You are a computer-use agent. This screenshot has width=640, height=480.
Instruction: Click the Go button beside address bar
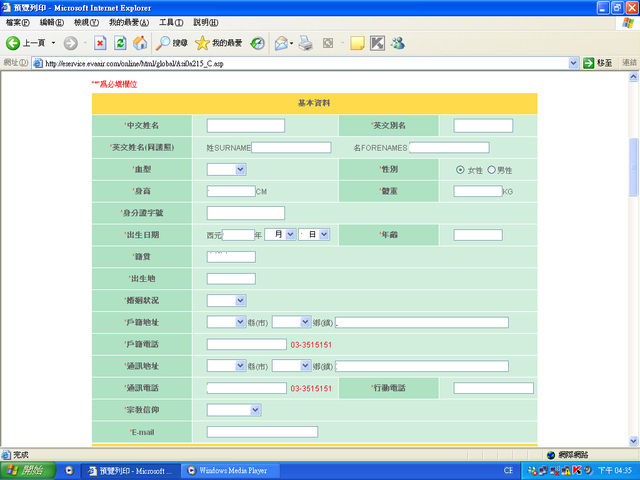(598, 63)
